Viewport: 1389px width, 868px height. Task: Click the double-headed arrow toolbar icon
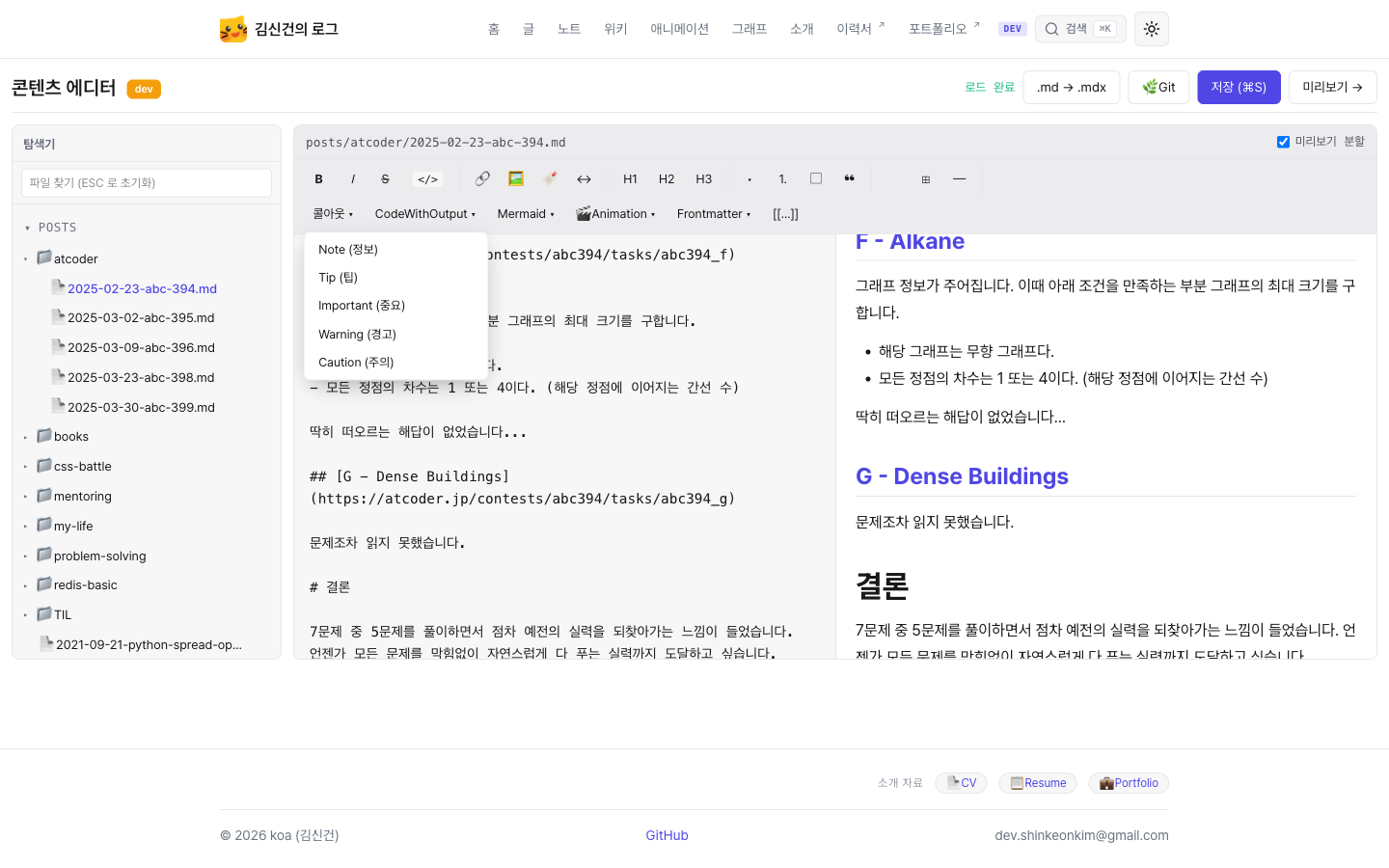584,179
